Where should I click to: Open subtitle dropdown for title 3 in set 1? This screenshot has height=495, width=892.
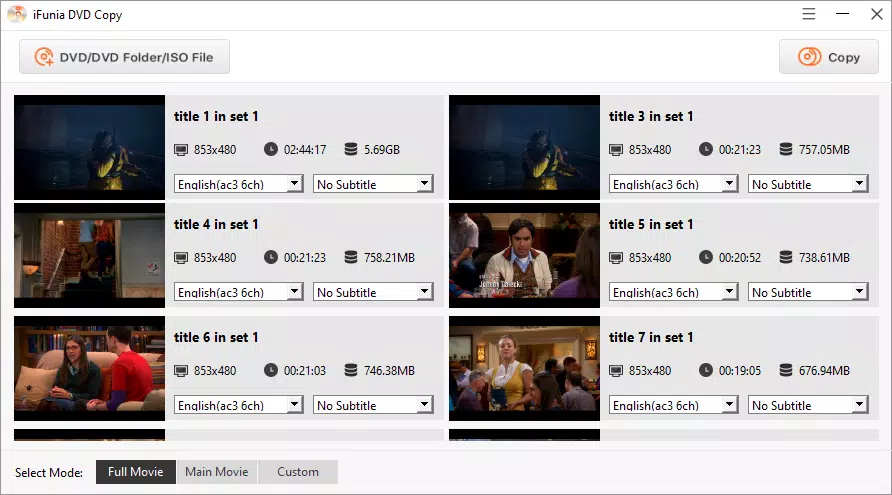tap(808, 184)
